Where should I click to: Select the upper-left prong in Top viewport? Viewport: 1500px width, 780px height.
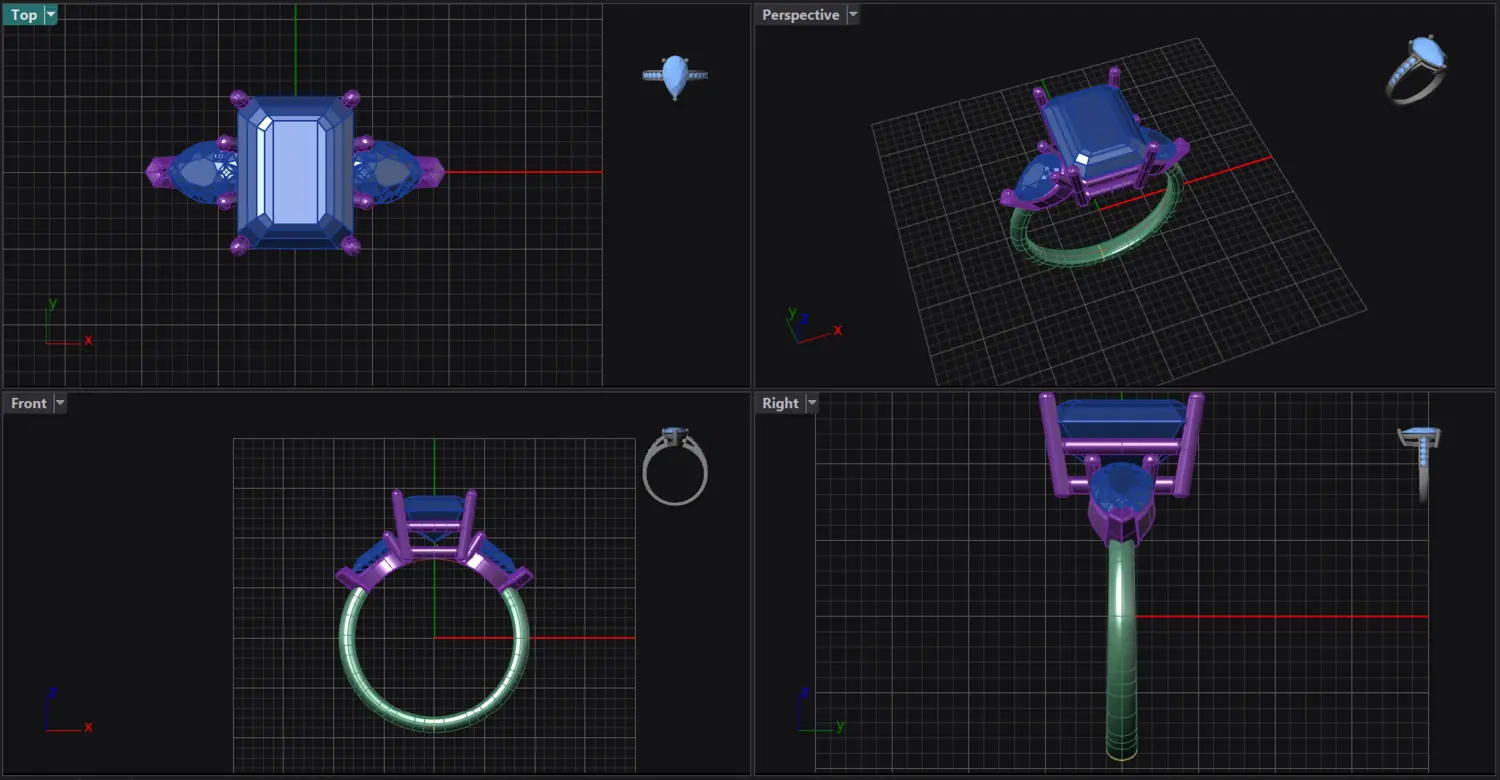(x=239, y=98)
